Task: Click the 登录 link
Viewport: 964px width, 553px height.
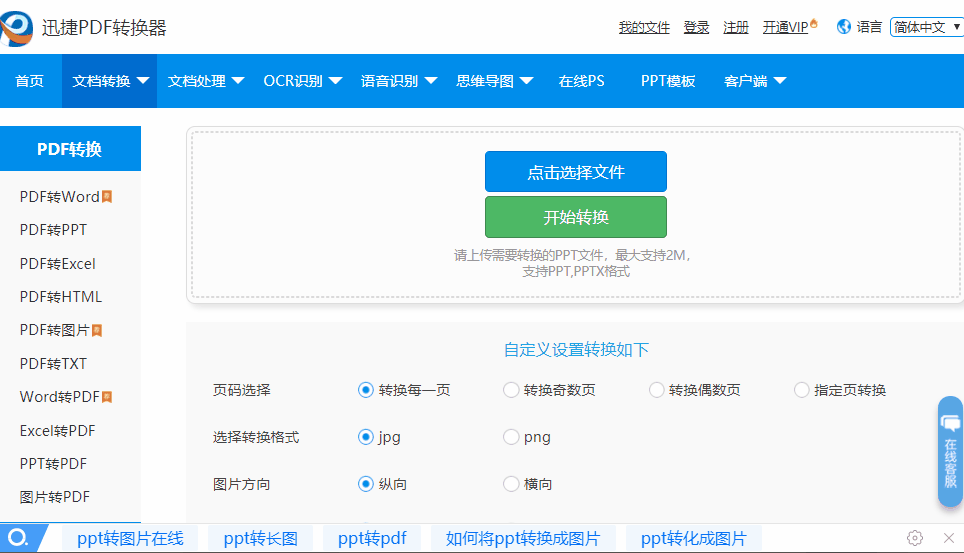Action: (x=697, y=27)
